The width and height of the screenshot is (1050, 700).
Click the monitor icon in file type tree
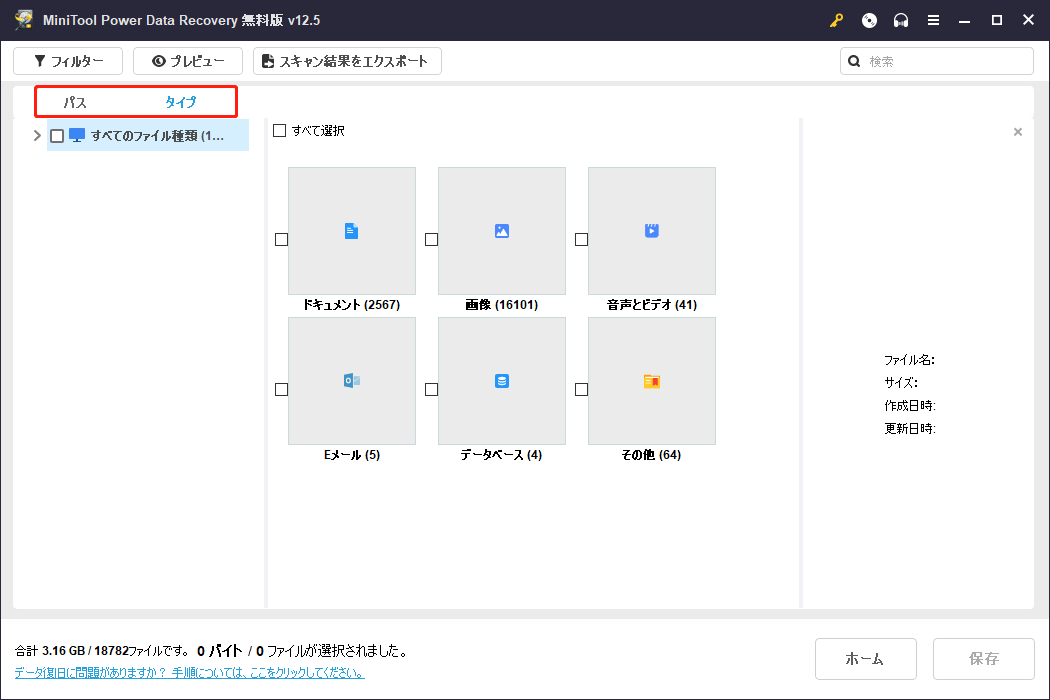[77, 135]
